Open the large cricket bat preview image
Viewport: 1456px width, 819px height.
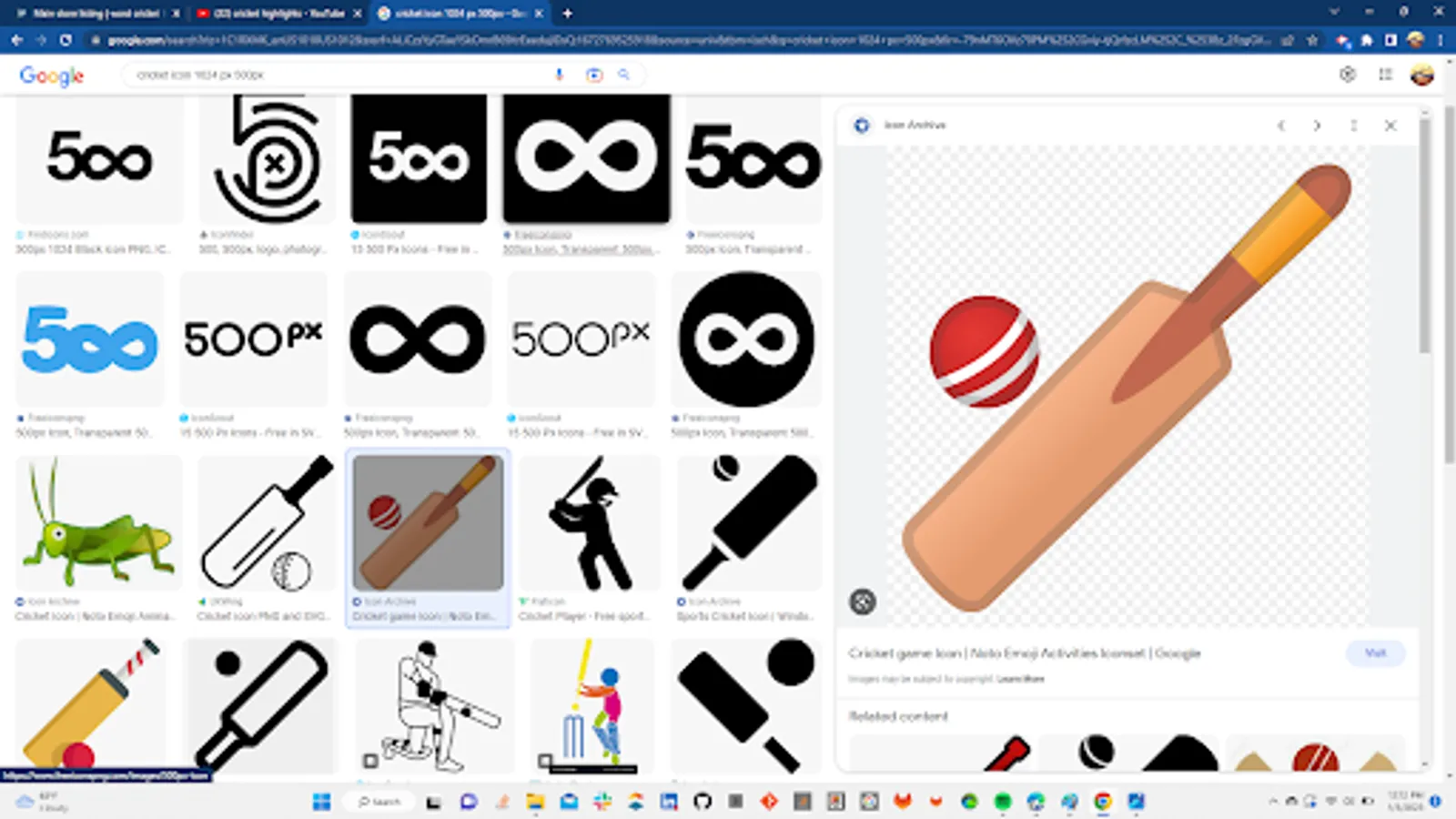pyautogui.click(x=1127, y=387)
